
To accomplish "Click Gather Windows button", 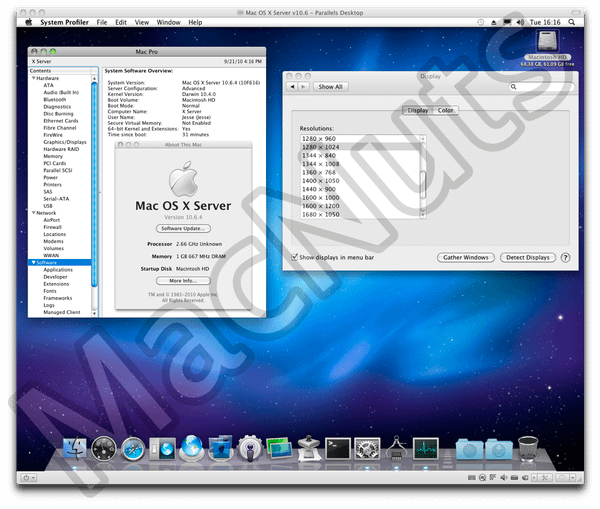I will click(x=466, y=258).
